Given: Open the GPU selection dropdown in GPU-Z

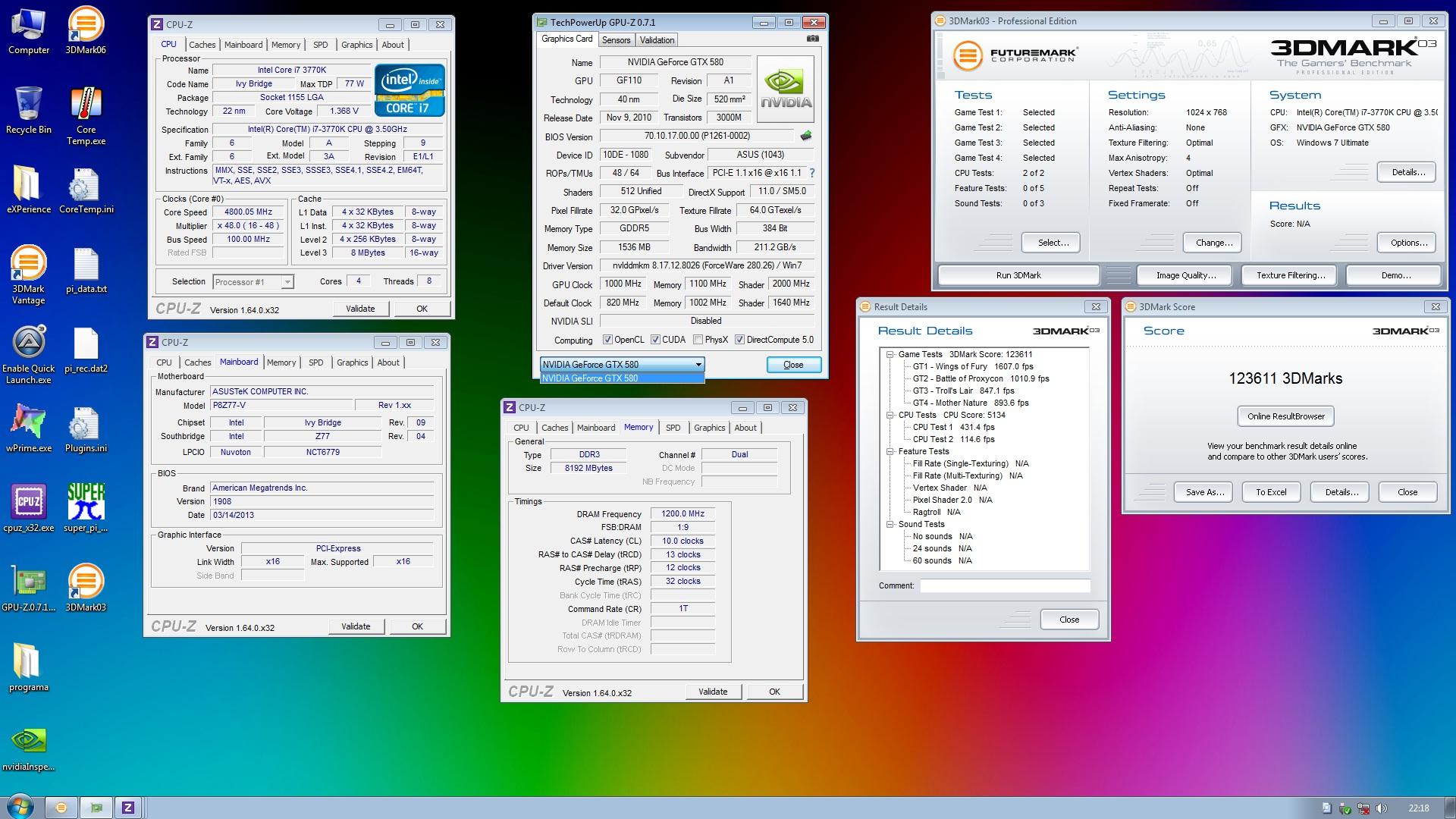Looking at the screenshot, I should (x=622, y=365).
